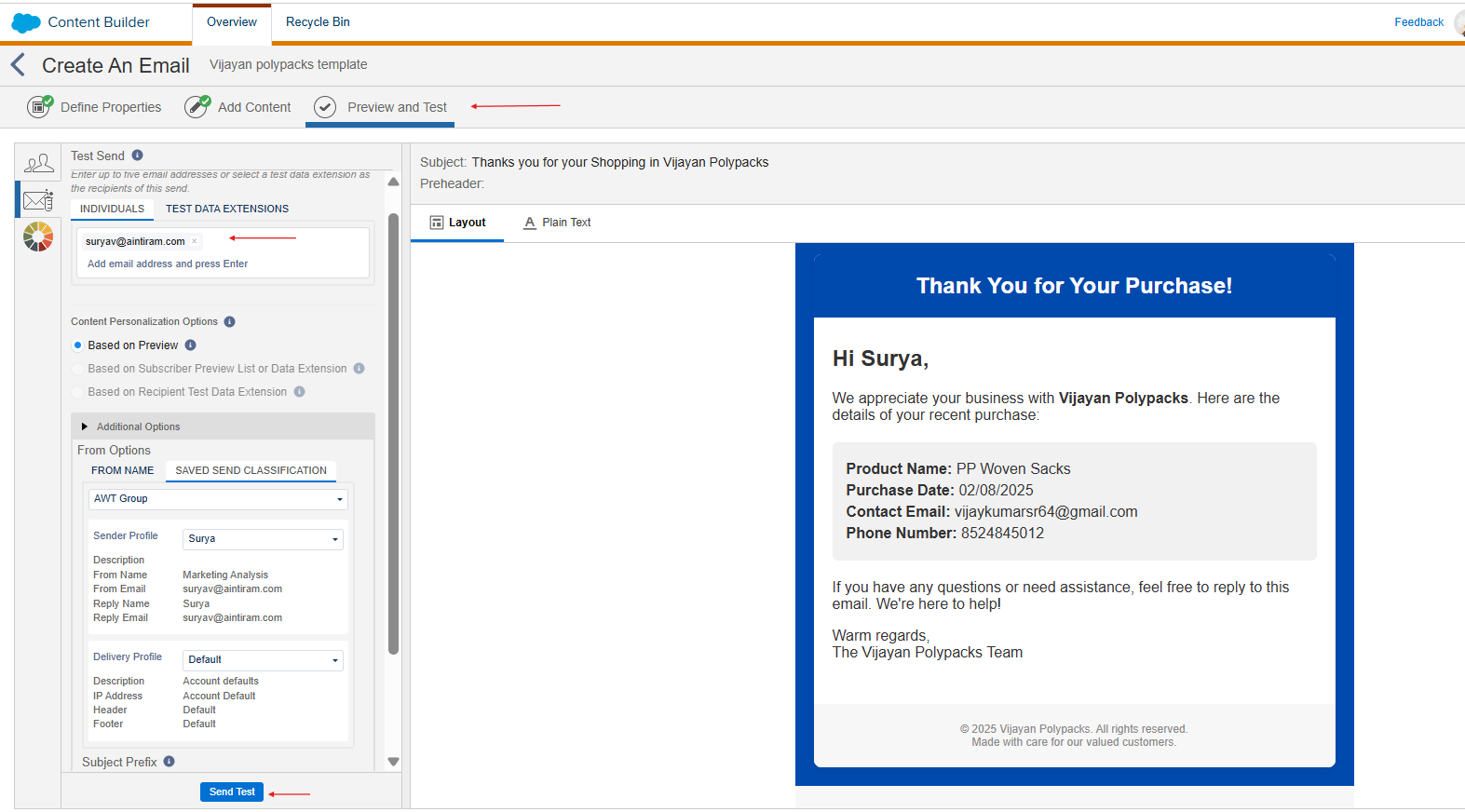Open the AWT Group send classification dropdown

pos(218,499)
